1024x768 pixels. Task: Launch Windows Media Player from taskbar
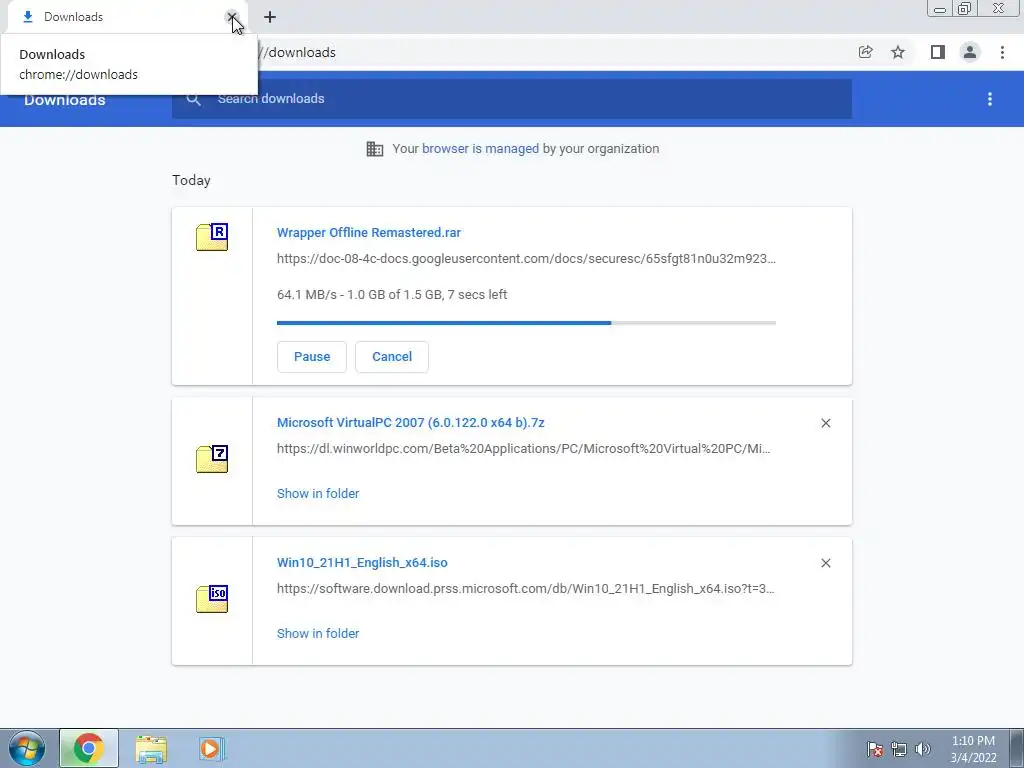click(x=212, y=748)
